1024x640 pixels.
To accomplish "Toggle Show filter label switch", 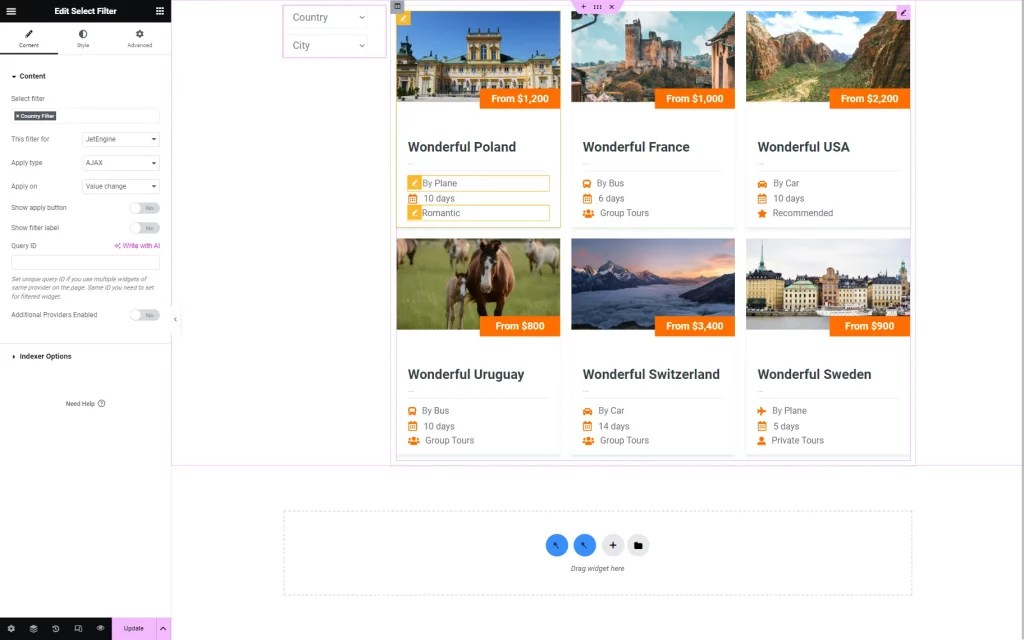I will point(144,228).
